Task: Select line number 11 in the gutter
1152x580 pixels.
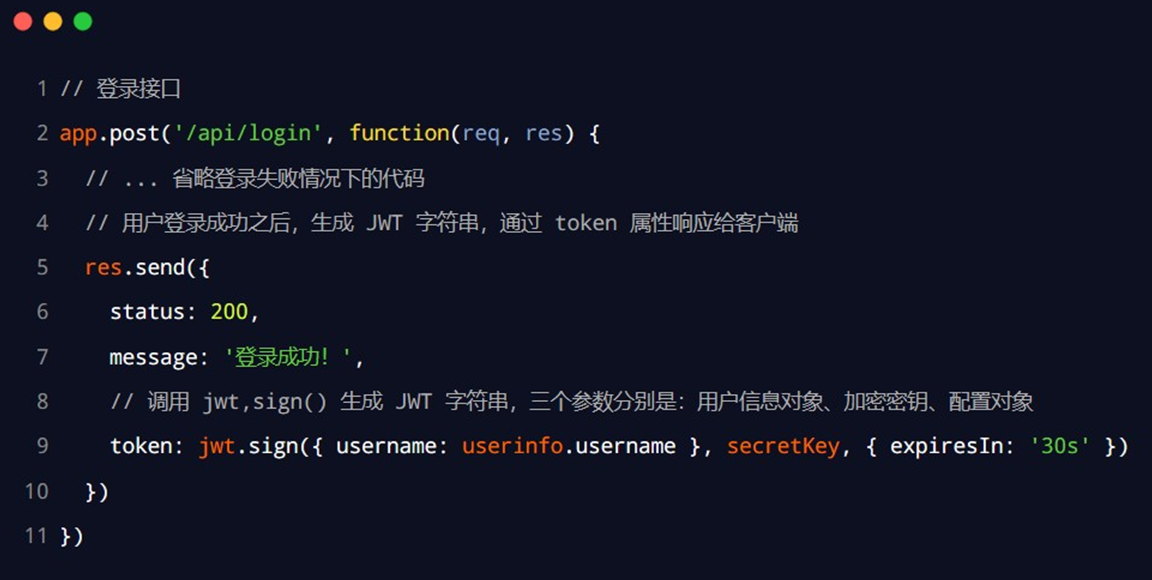Action: point(37,536)
